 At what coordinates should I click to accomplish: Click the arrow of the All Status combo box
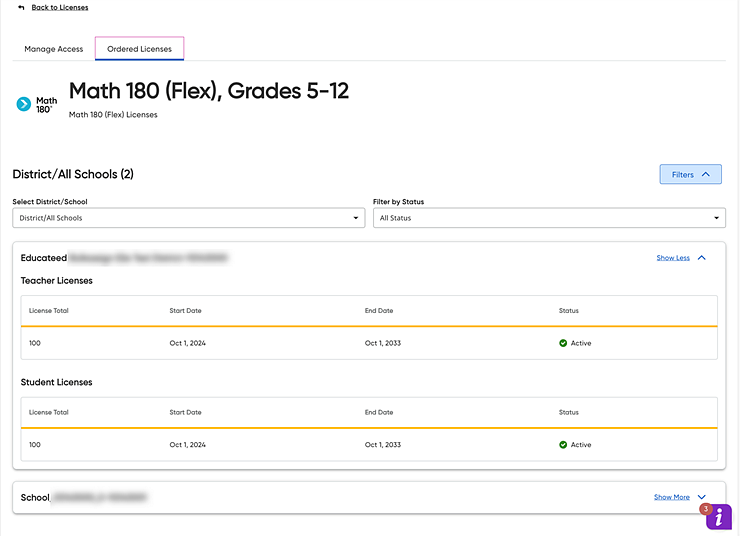pos(716,218)
